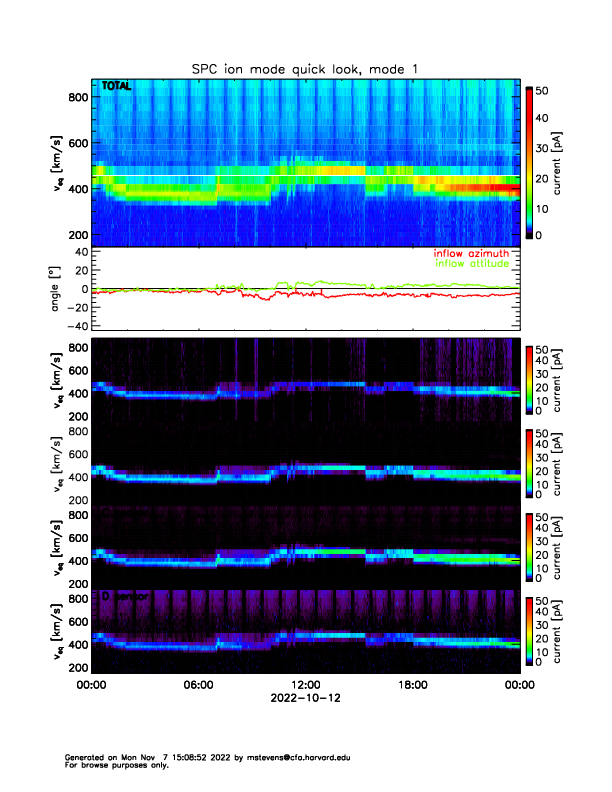Click the "D sensor" label in the bottom panel
Screen dimensions: 612x792
coord(124,597)
